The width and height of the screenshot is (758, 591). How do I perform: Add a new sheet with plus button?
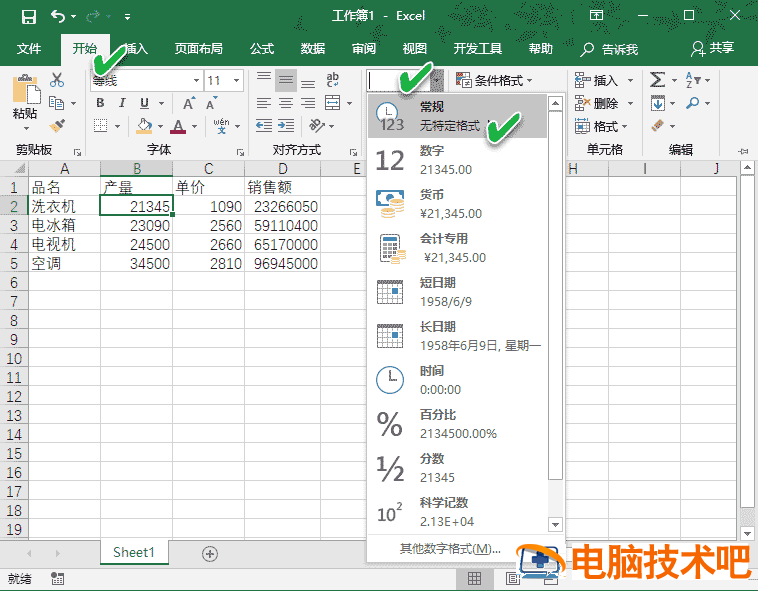click(210, 554)
